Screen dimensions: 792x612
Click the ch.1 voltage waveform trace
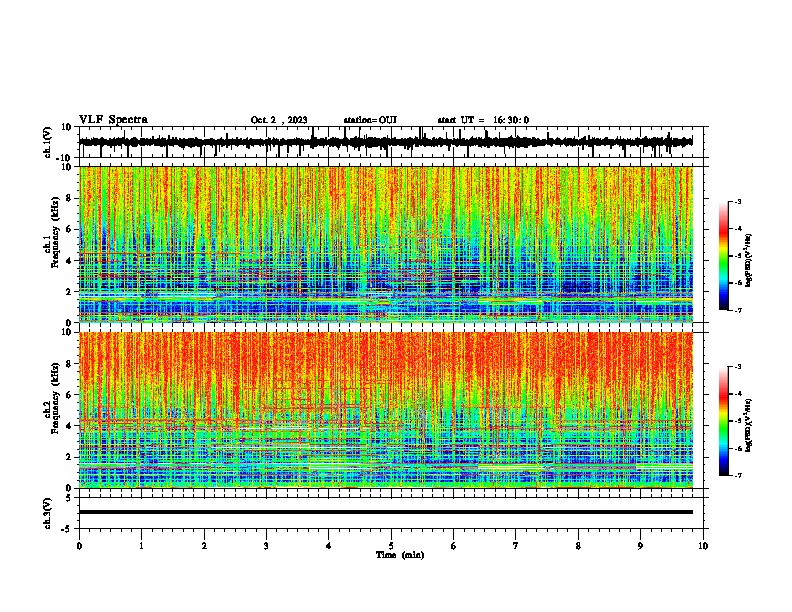pos(386,142)
